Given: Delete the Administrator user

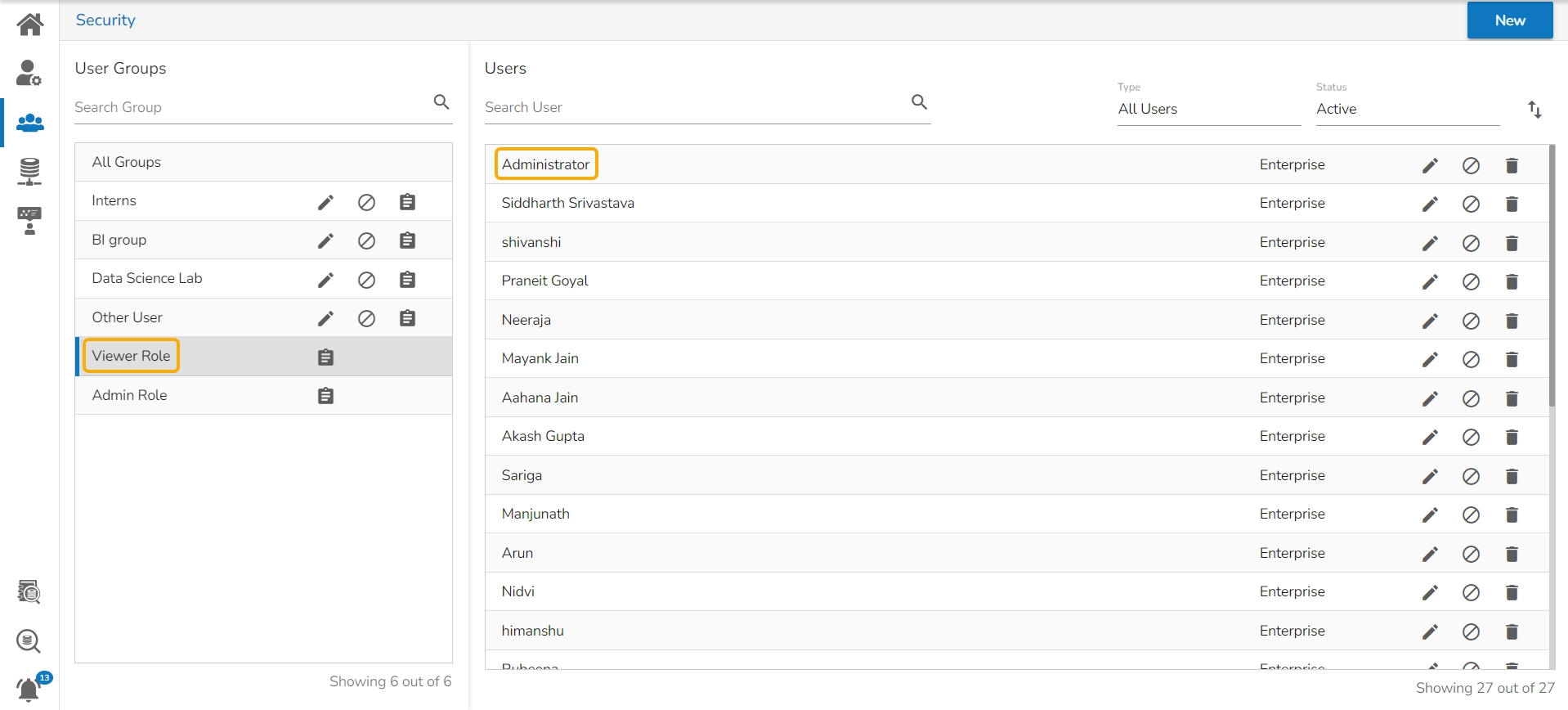Looking at the screenshot, I should tap(1512, 165).
